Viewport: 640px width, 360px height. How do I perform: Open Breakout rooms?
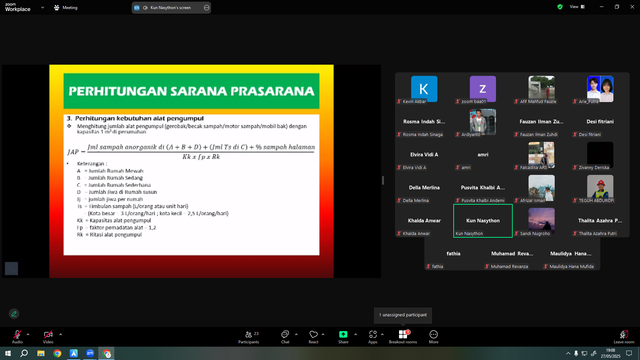coord(403,336)
